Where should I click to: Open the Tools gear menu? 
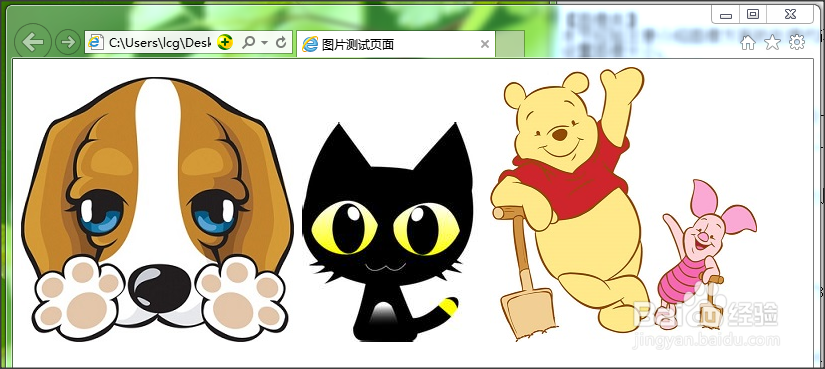[x=797, y=42]
